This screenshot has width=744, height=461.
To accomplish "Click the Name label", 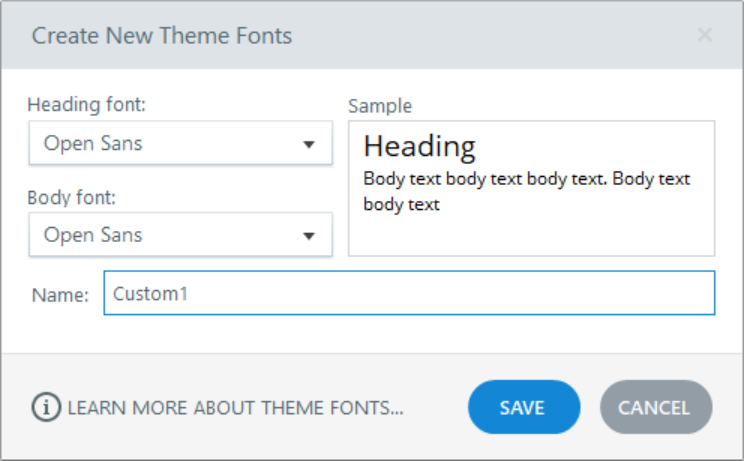I will (60, 294).
